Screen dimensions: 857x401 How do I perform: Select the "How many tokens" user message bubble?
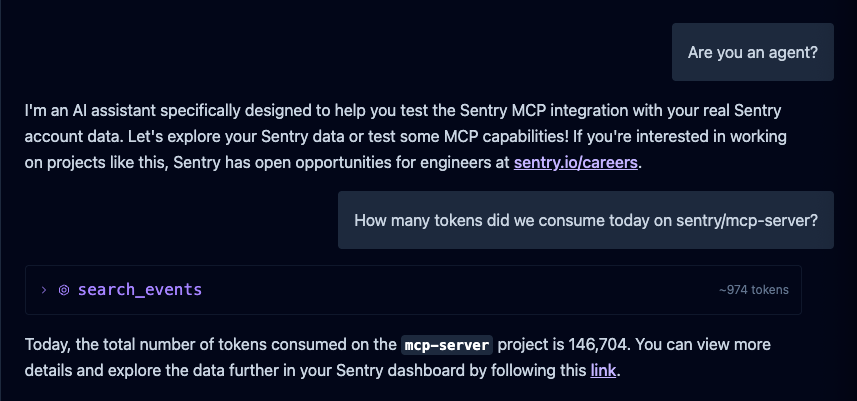click(x=586, y=220)
